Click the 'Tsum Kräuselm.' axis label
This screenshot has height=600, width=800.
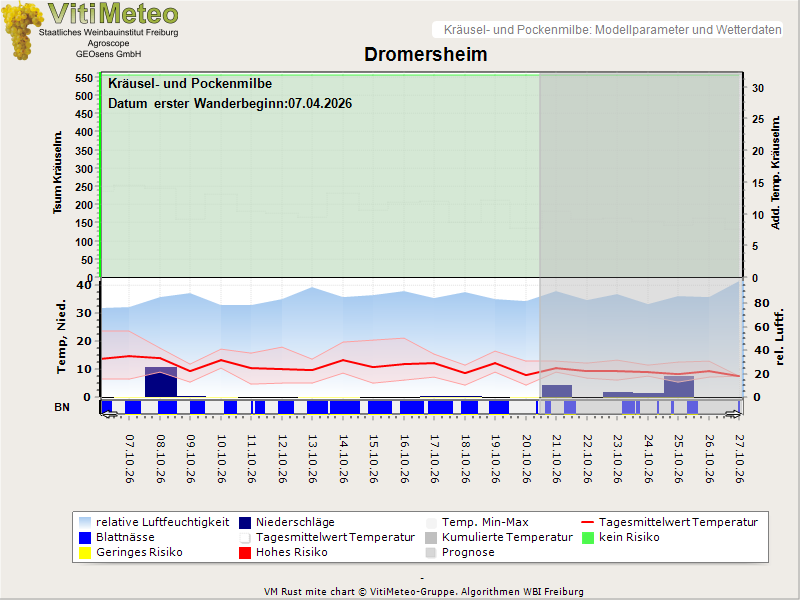[58, 172]
